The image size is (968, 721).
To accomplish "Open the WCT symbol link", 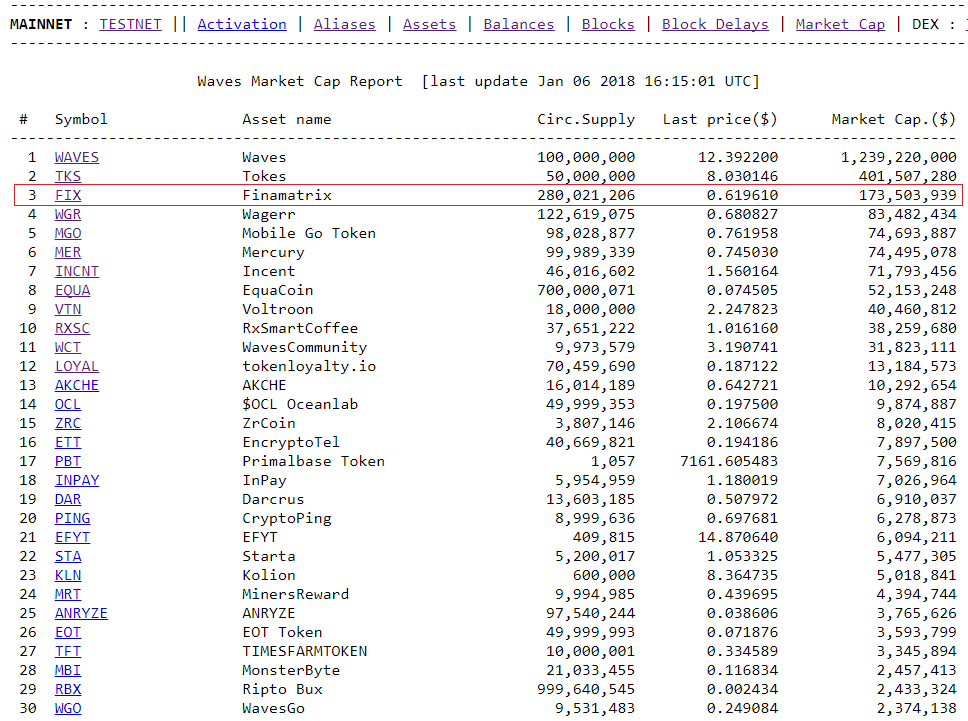I will coord(68,348).
